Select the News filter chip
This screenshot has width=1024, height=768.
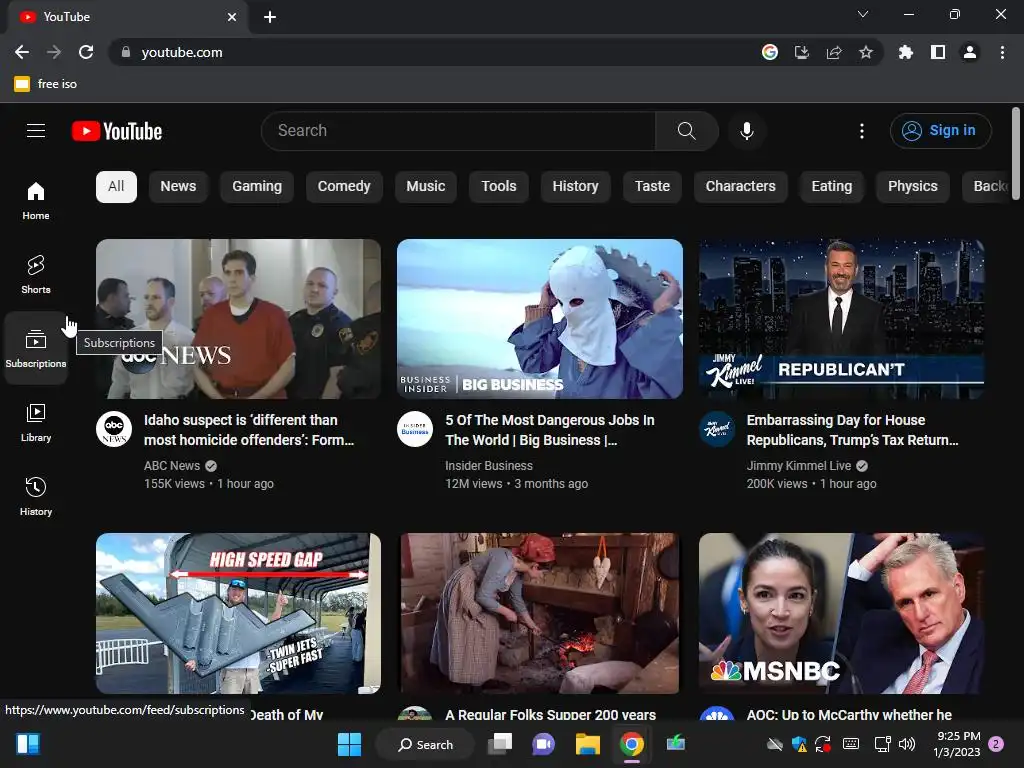[178, 186]
